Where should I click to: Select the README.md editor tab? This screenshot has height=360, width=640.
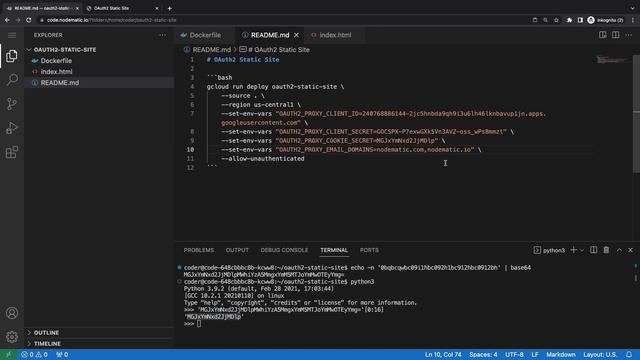pyautogui.click(x=270, y=35)
